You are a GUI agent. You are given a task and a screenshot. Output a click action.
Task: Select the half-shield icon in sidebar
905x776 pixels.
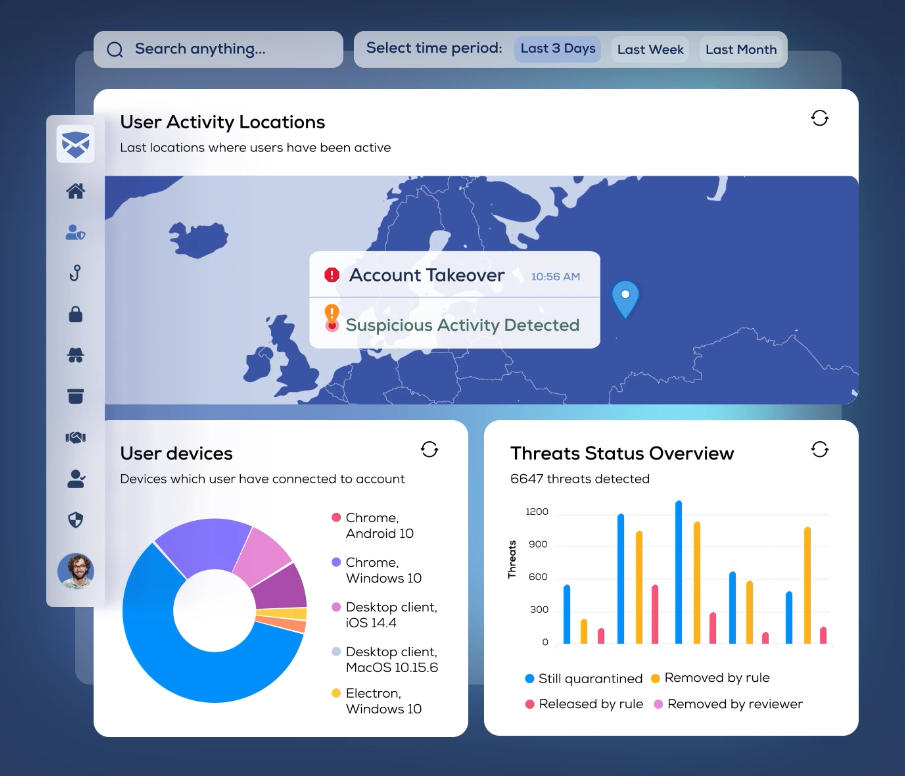point(76,520)
